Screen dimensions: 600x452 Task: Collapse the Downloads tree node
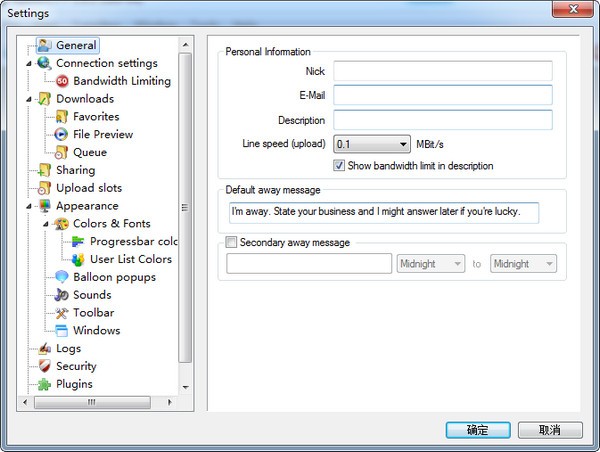click(x=29, y=99)
